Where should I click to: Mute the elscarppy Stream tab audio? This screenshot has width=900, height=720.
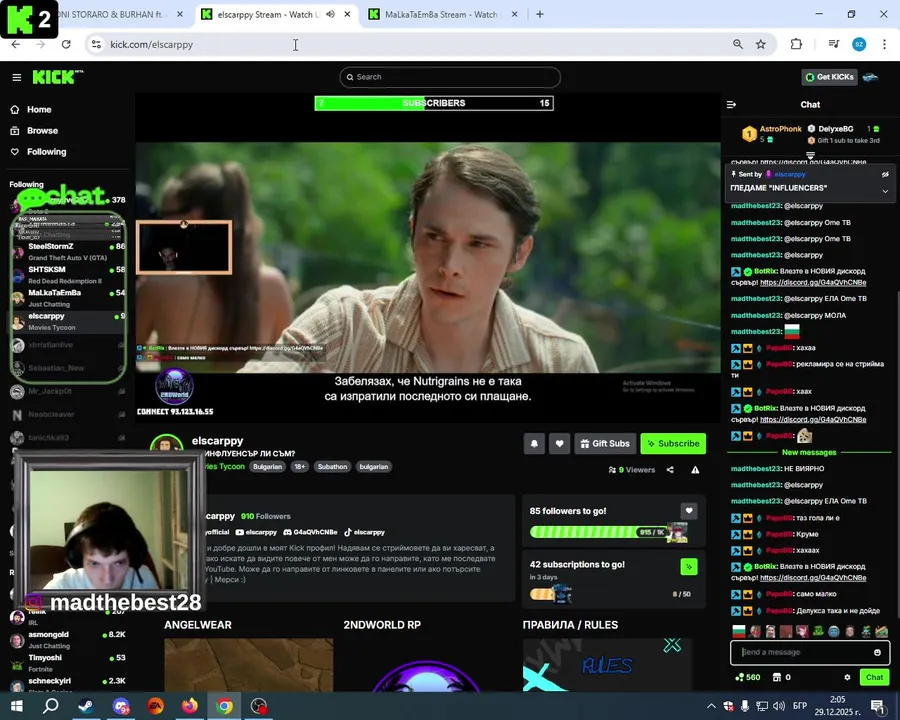coord(330,14)
